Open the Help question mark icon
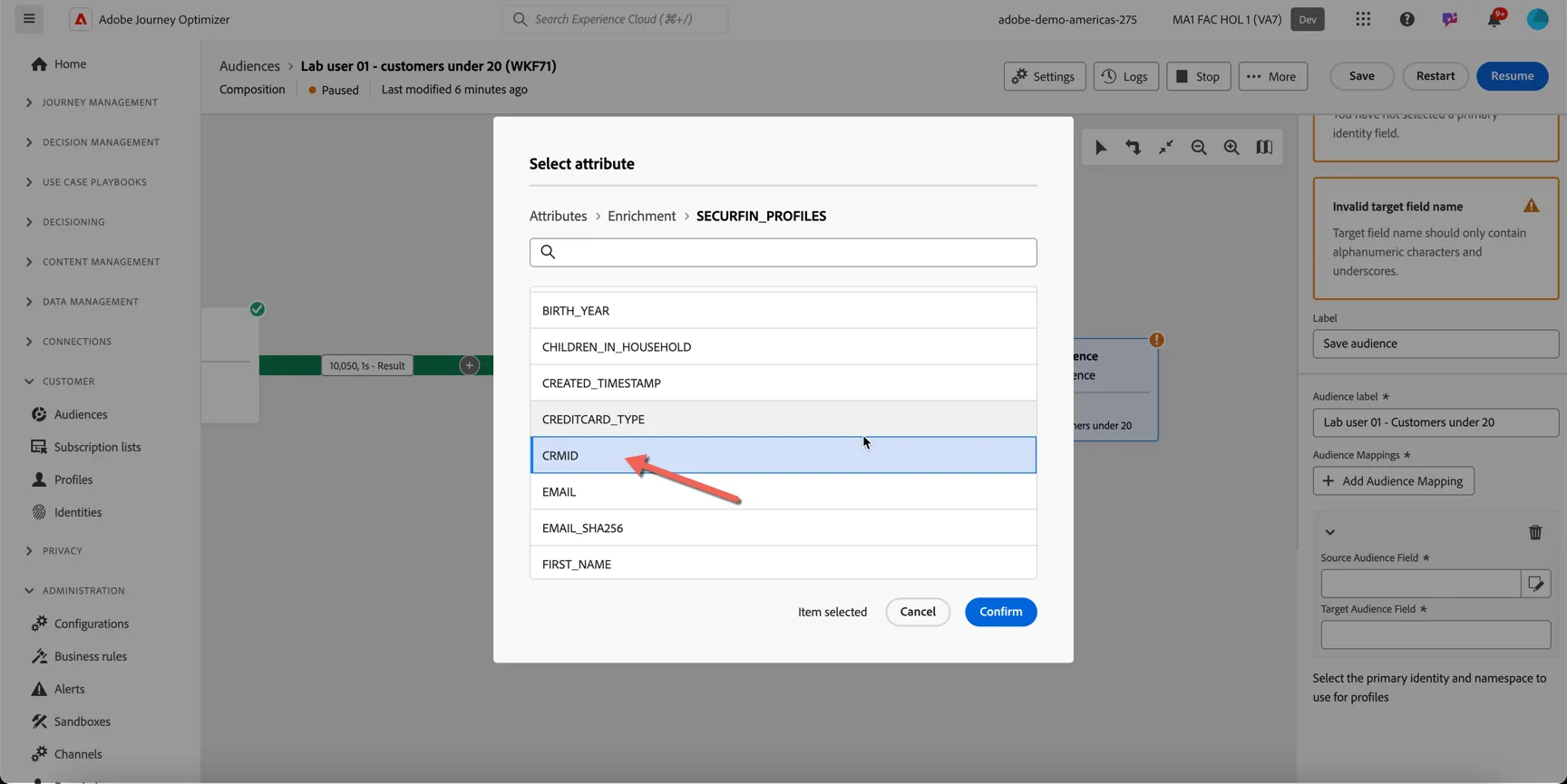This screenshot has width=1567, height=784. tap(1406, 19)
